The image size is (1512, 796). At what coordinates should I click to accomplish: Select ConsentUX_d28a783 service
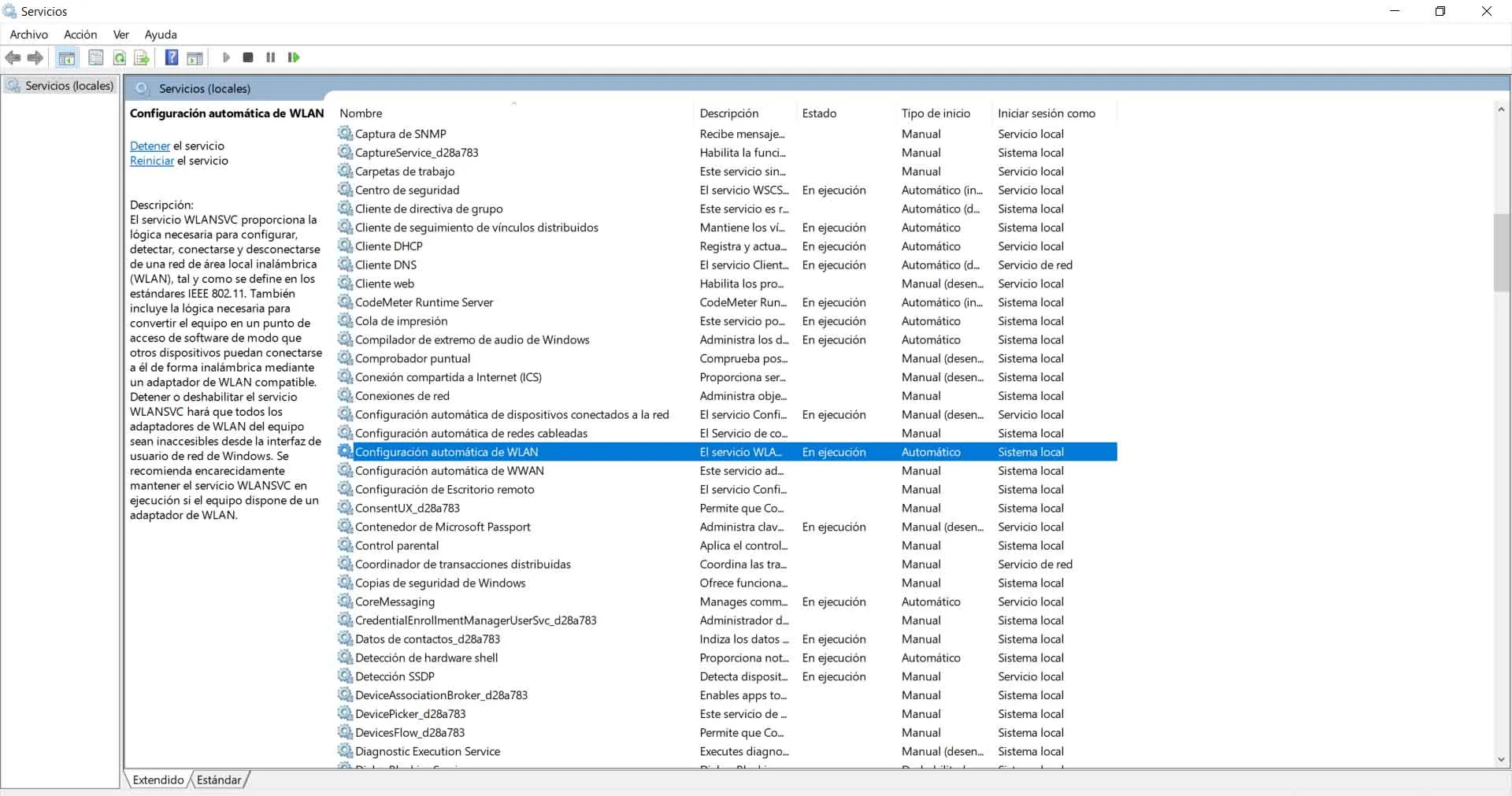(x=726, y=508)
